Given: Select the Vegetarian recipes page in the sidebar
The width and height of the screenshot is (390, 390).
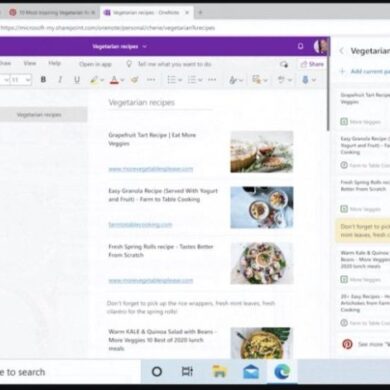Looking at the screenshot, I should (43, 115).
